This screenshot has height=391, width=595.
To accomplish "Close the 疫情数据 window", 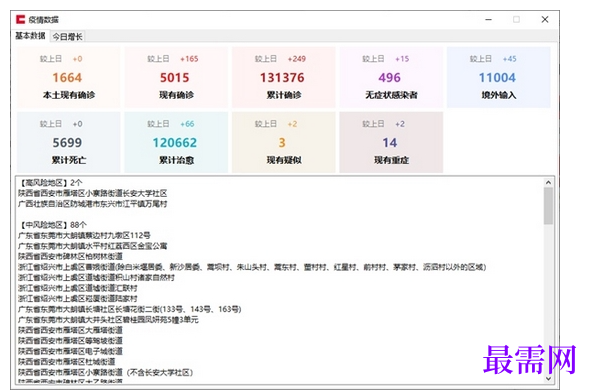I will 545,19.
